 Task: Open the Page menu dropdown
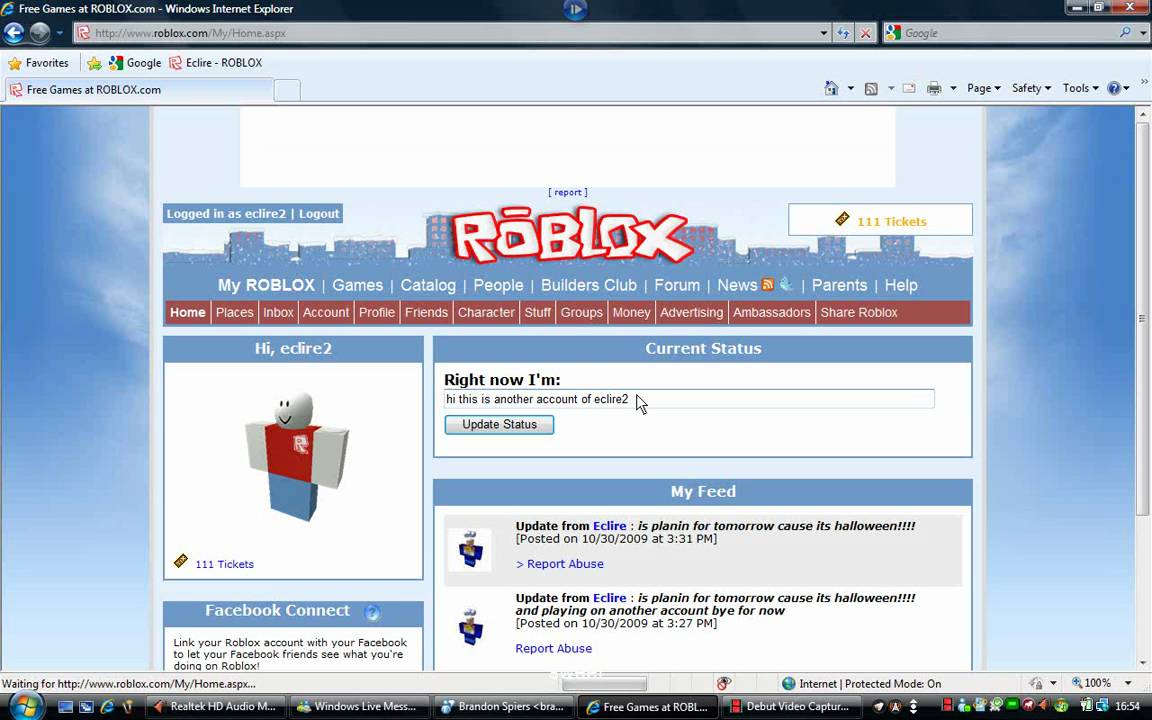984,88
